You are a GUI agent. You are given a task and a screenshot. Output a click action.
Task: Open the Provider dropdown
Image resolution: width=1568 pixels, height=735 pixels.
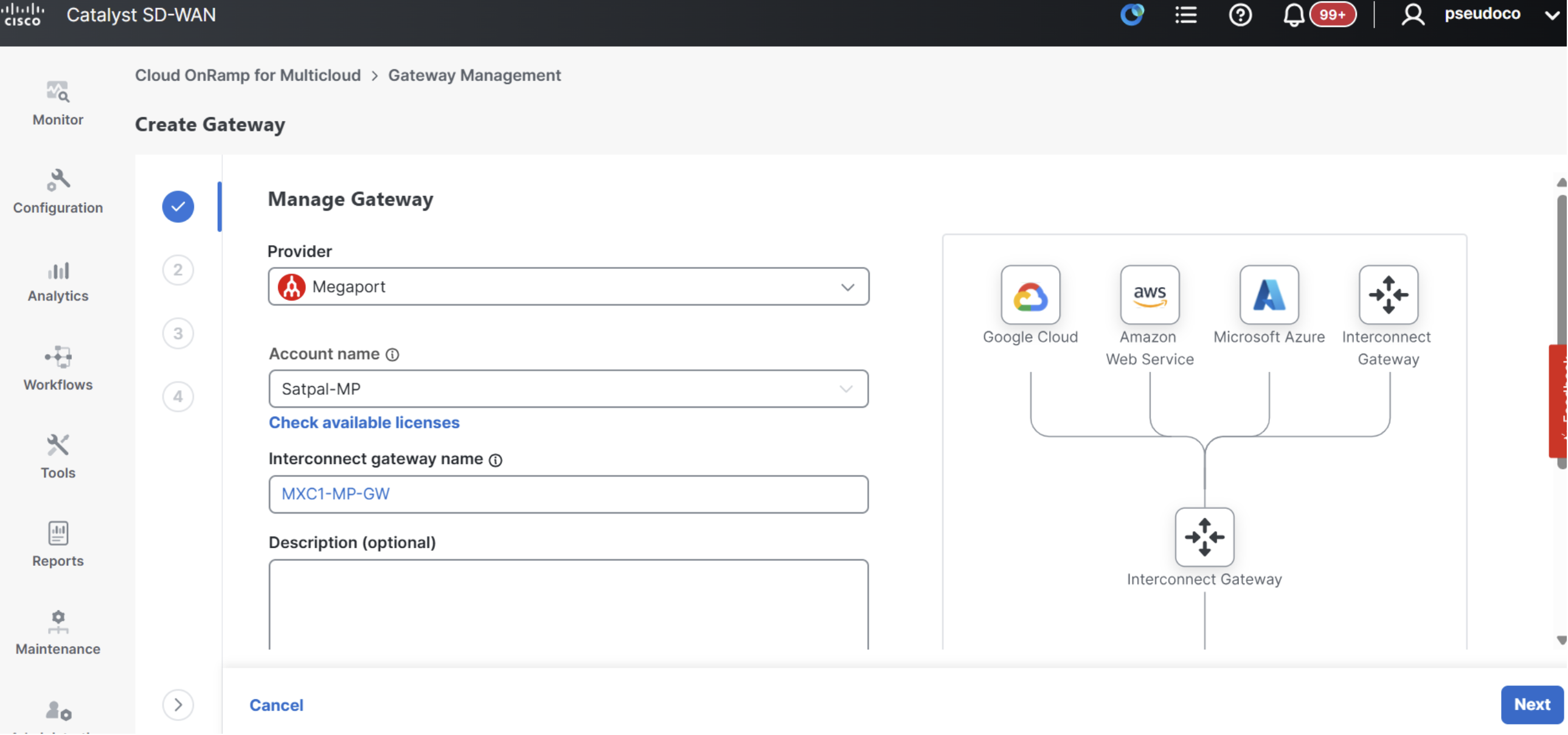pos(569,287)
